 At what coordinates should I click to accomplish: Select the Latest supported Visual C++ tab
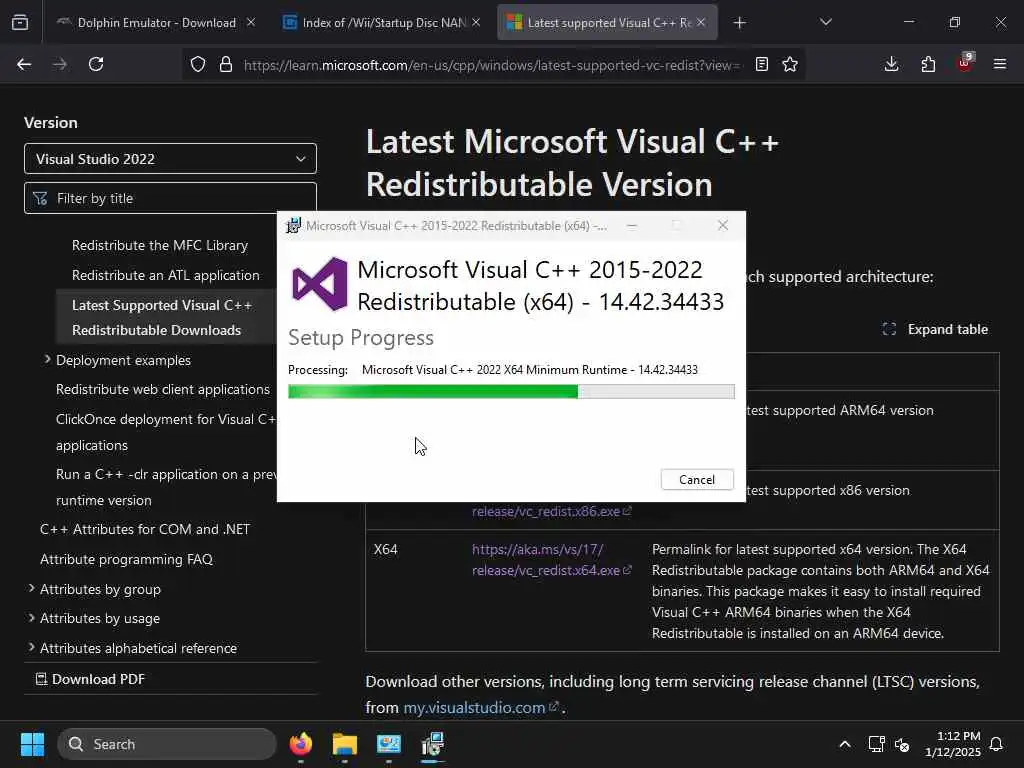point(609,22)
